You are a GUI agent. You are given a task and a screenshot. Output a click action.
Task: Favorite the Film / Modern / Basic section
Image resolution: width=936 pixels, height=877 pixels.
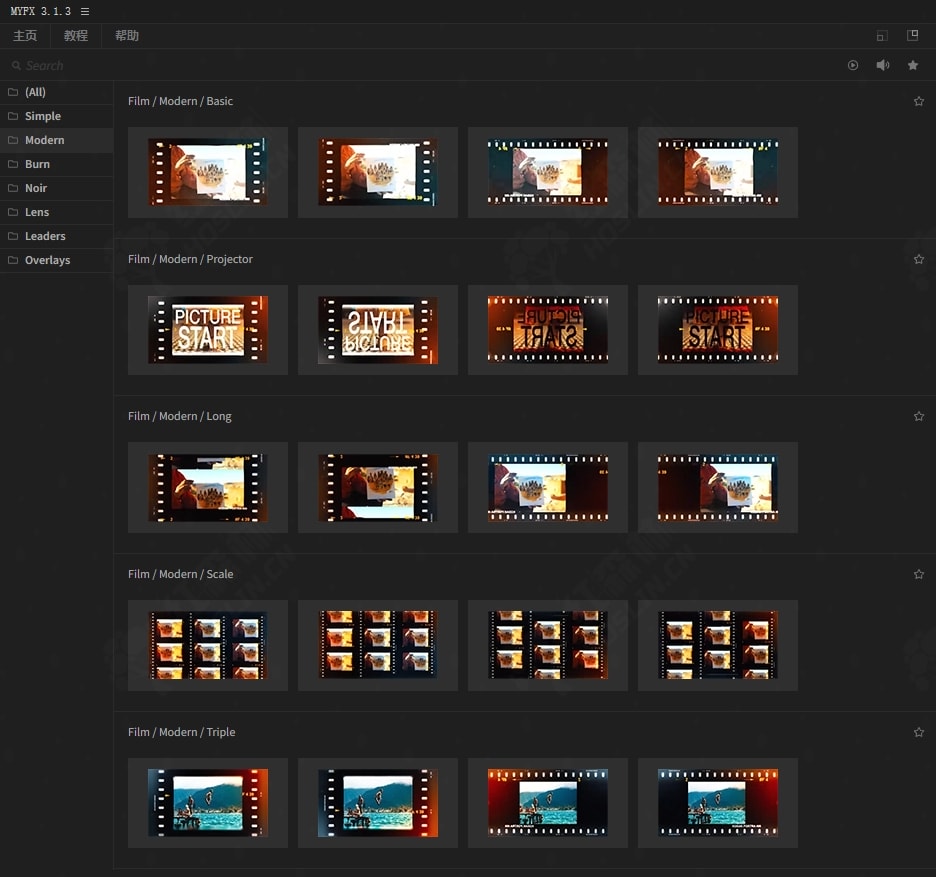pyautogui.click(x=919, y=101)
